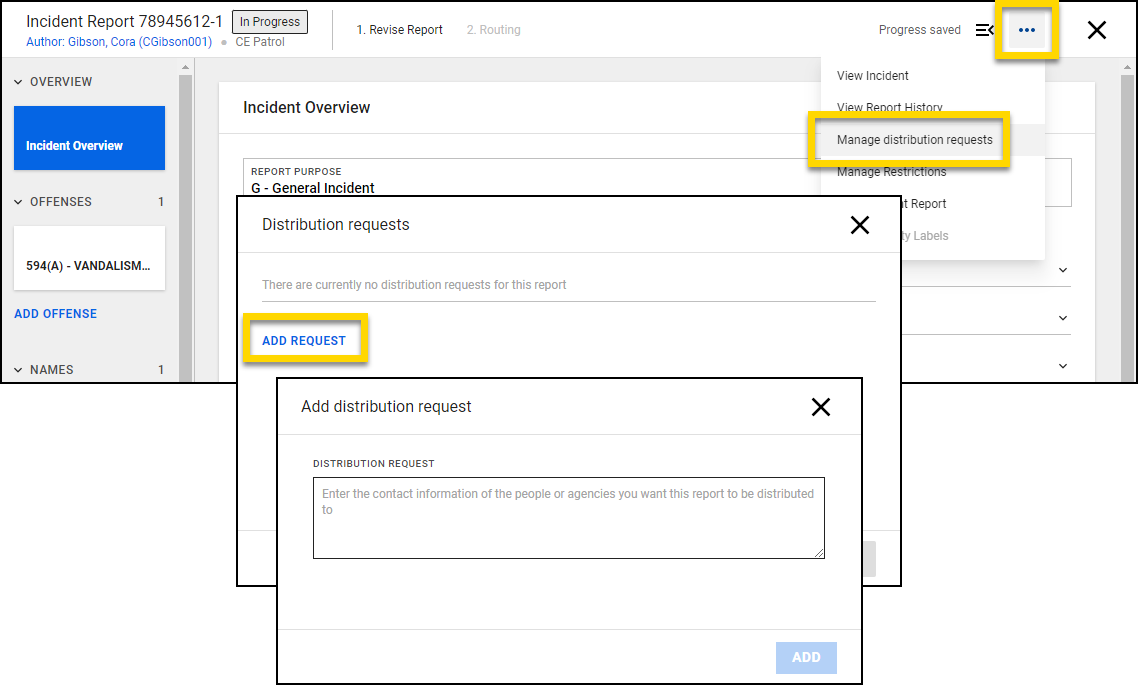Close the Add distribution request dialog
Screen dimensions: 1138x685
pos(821,407)
